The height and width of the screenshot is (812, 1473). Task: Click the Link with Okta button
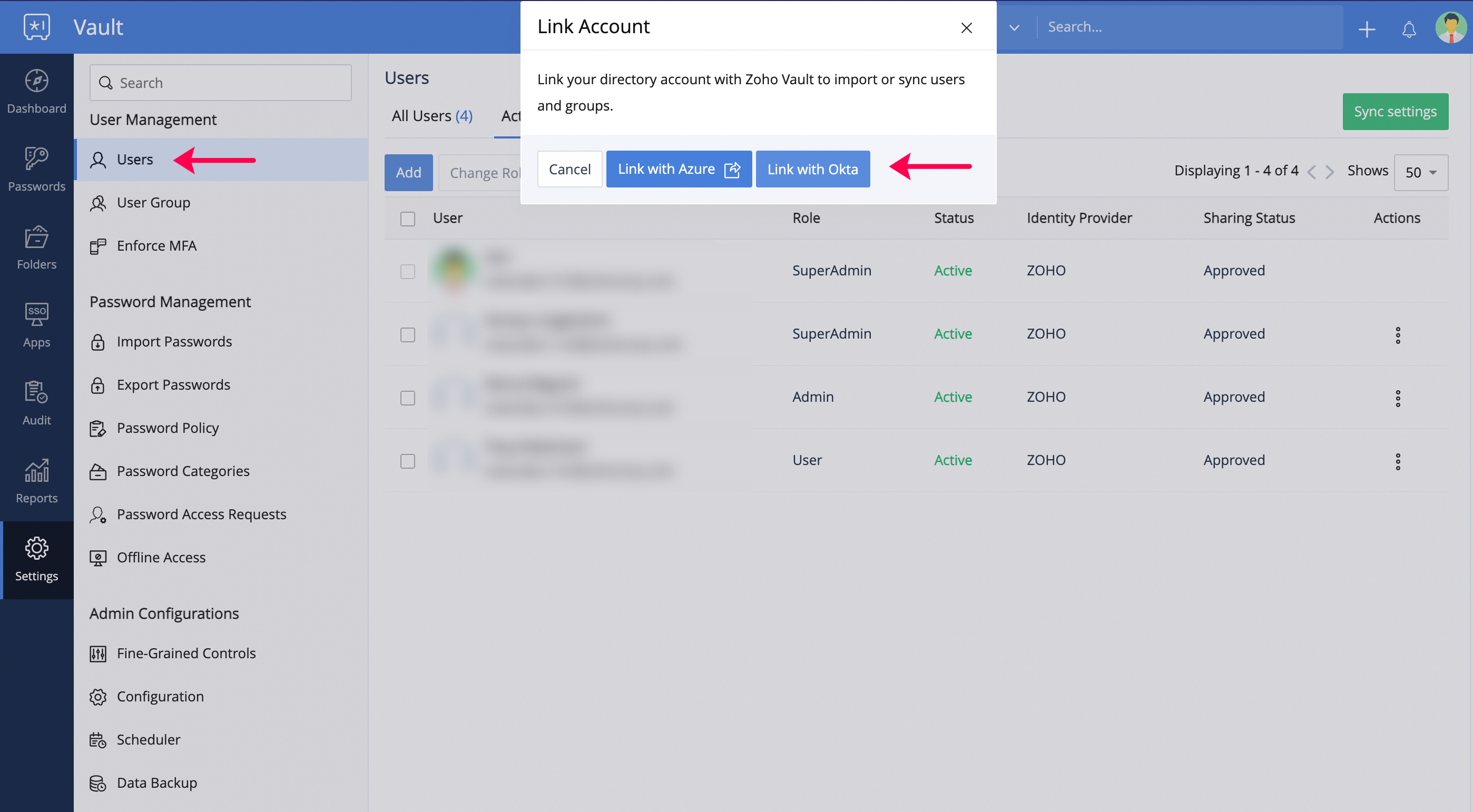tap(812, 169)
